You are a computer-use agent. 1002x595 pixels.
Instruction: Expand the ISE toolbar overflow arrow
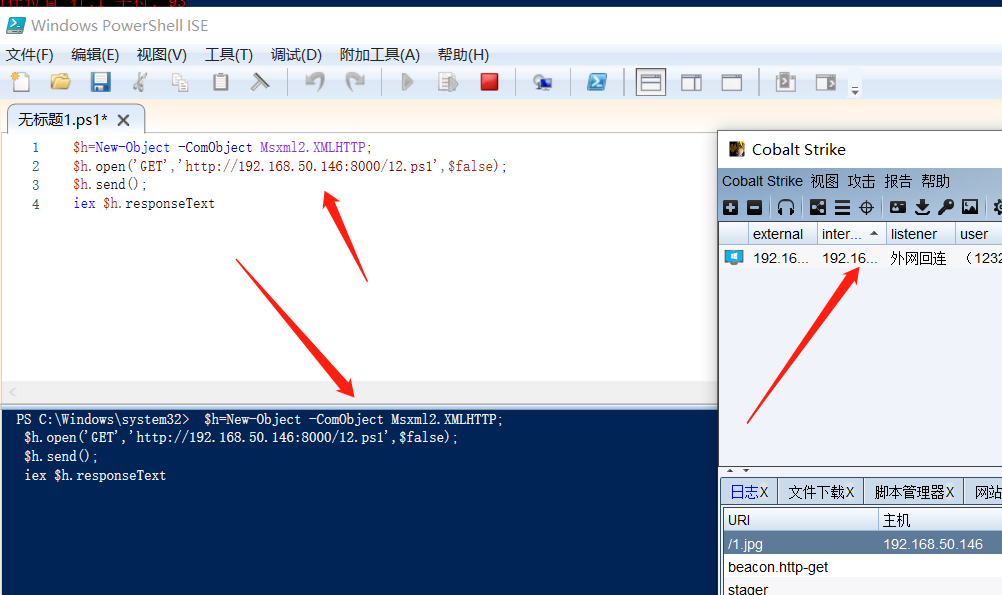pos(855,90)
